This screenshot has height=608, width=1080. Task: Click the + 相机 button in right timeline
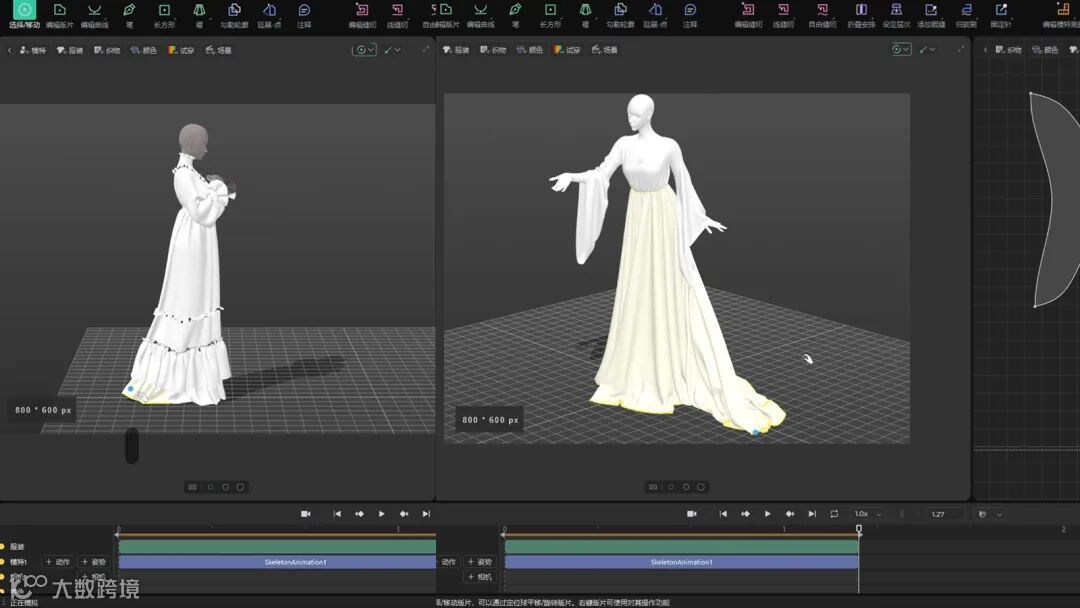[479, 577]
